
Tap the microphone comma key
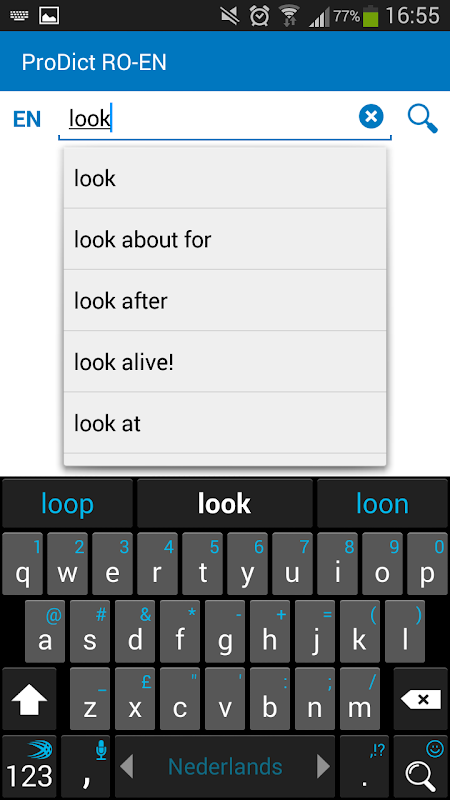tap(86, 766)
